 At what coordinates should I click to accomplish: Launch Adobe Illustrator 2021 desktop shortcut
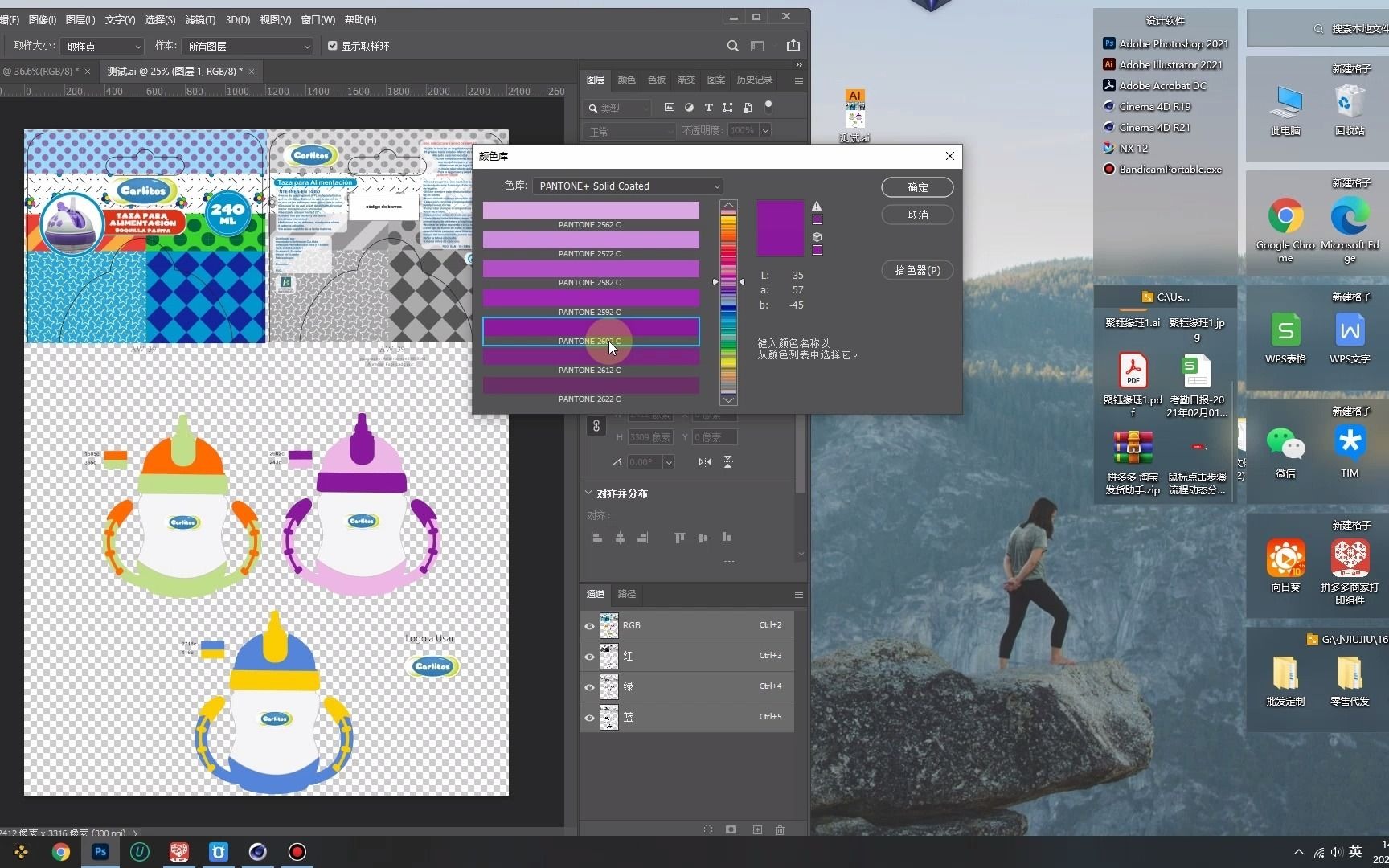[1162, 65]
